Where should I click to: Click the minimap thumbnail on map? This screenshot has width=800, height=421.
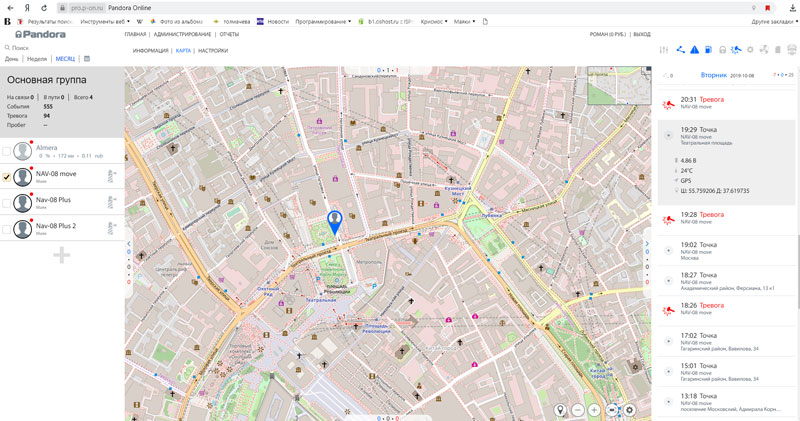(619, 85)
